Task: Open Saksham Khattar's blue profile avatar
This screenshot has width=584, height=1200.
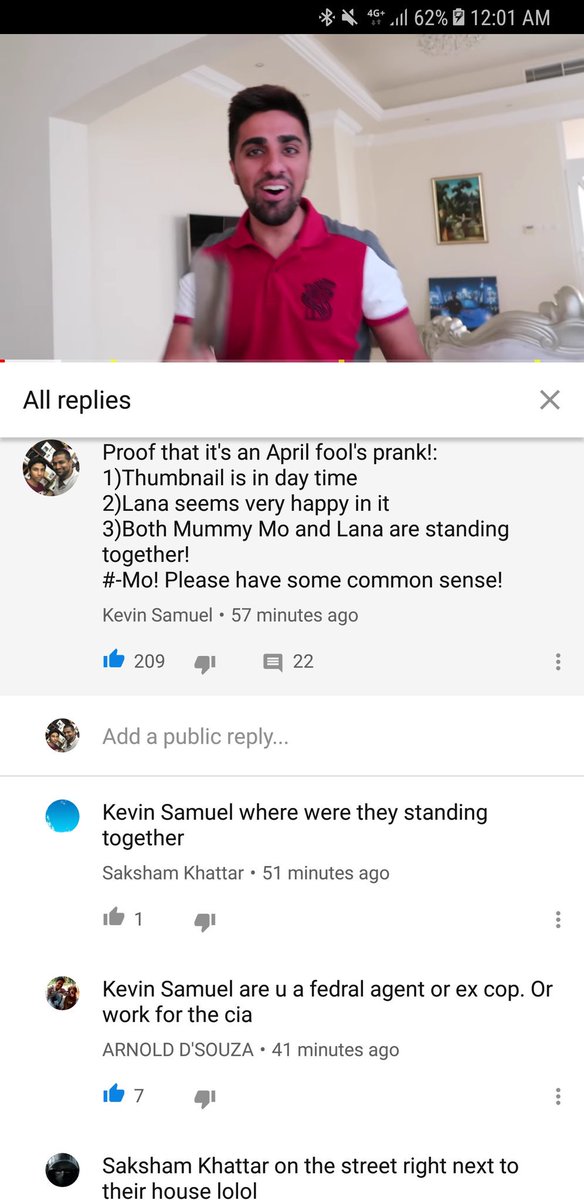Action: click(62, 816)
